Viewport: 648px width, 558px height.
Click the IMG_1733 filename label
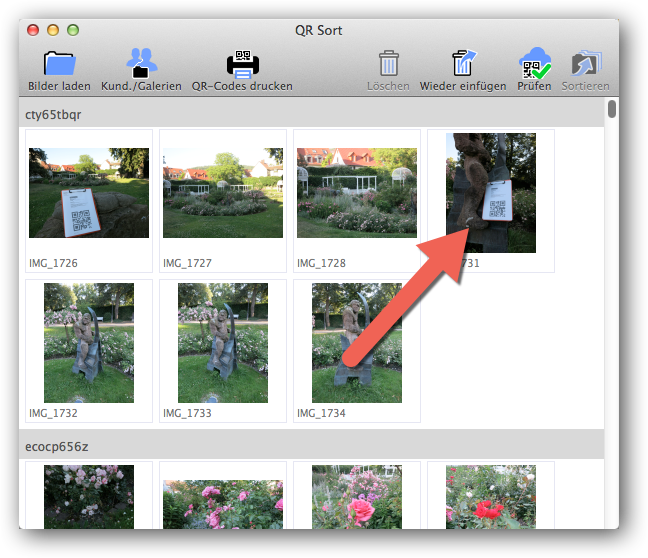(187, 413)
